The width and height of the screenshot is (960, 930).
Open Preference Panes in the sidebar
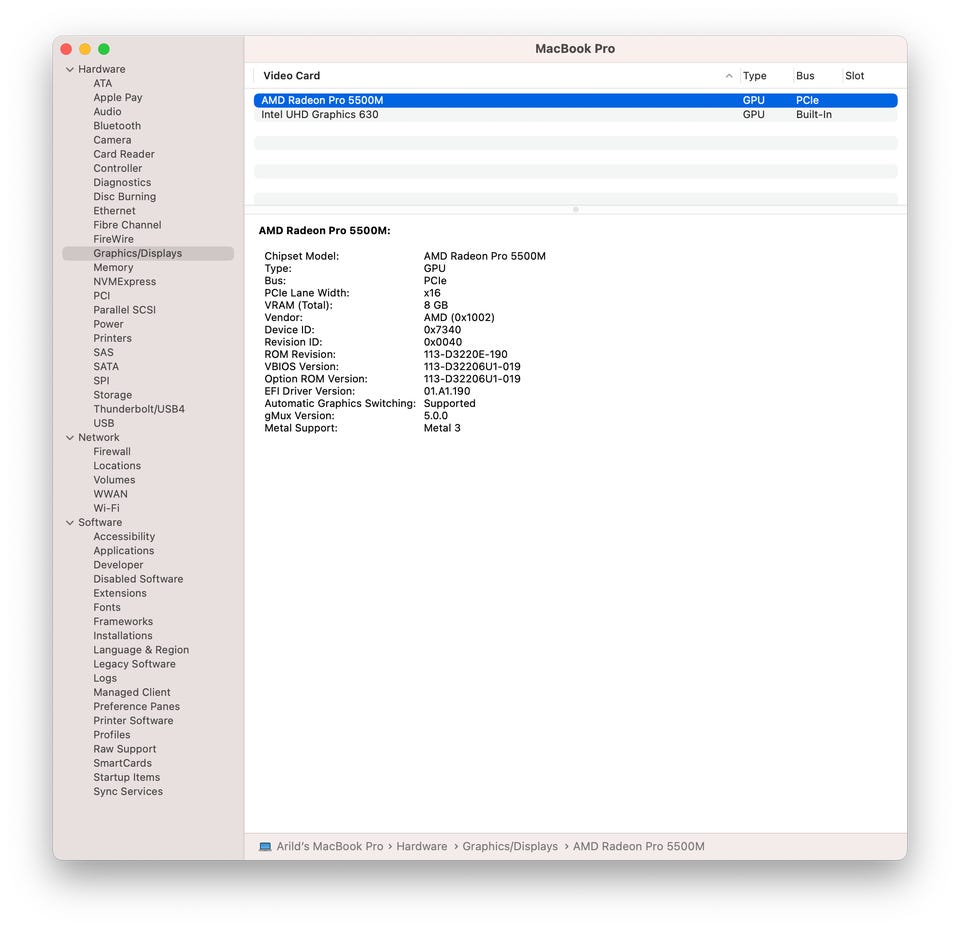pyautogui.click(x=137, y=707)
